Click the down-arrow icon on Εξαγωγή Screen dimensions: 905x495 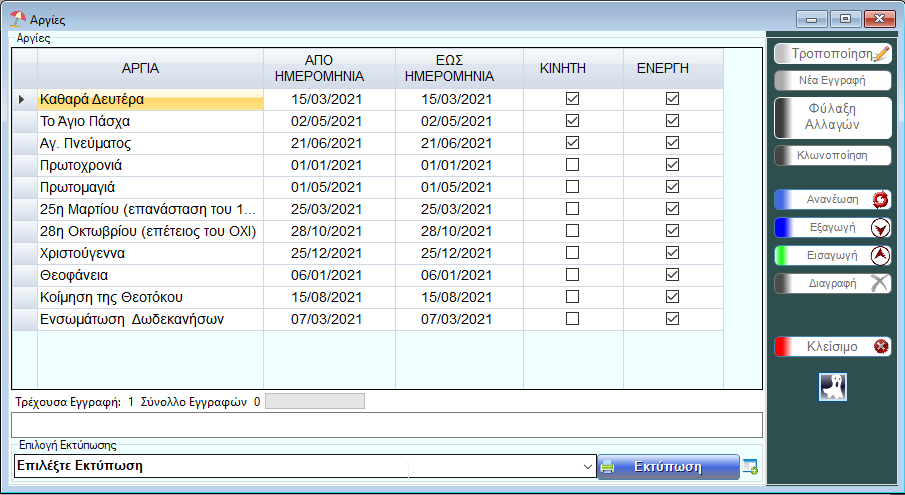pos(880,227)
